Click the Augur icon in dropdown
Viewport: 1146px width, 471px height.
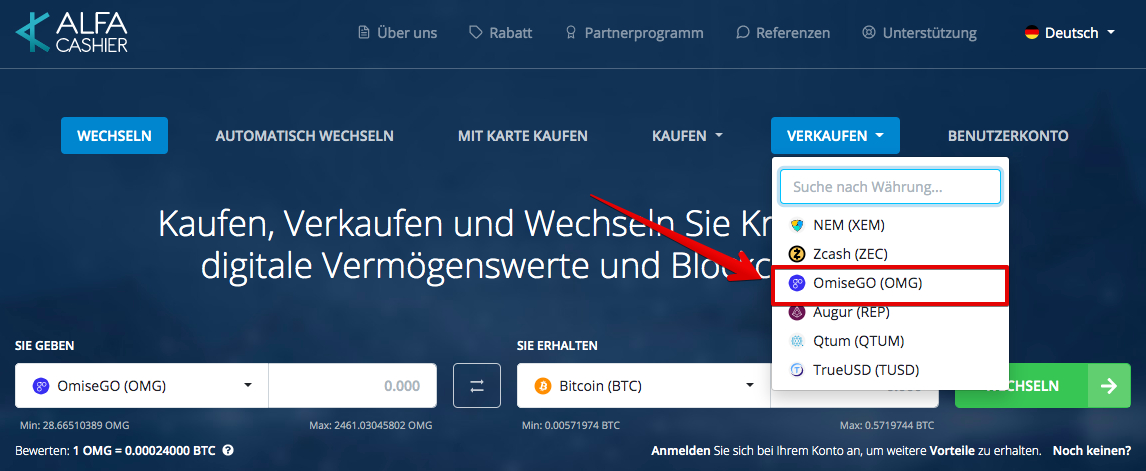[x=797, y=312]
